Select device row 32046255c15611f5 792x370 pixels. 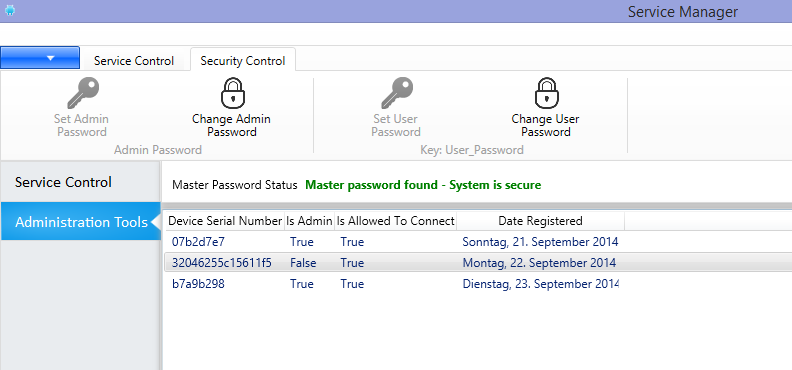pos(477,263)
